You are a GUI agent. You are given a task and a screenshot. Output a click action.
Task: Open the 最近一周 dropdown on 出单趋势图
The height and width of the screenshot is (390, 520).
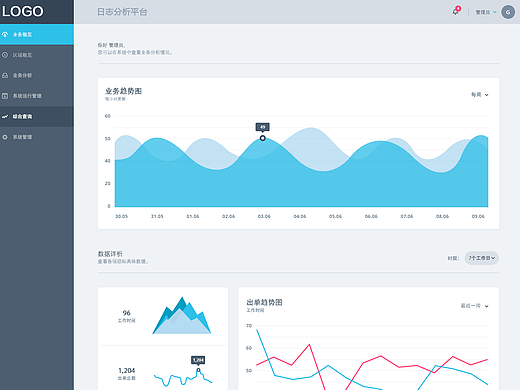tap(475, 306)
